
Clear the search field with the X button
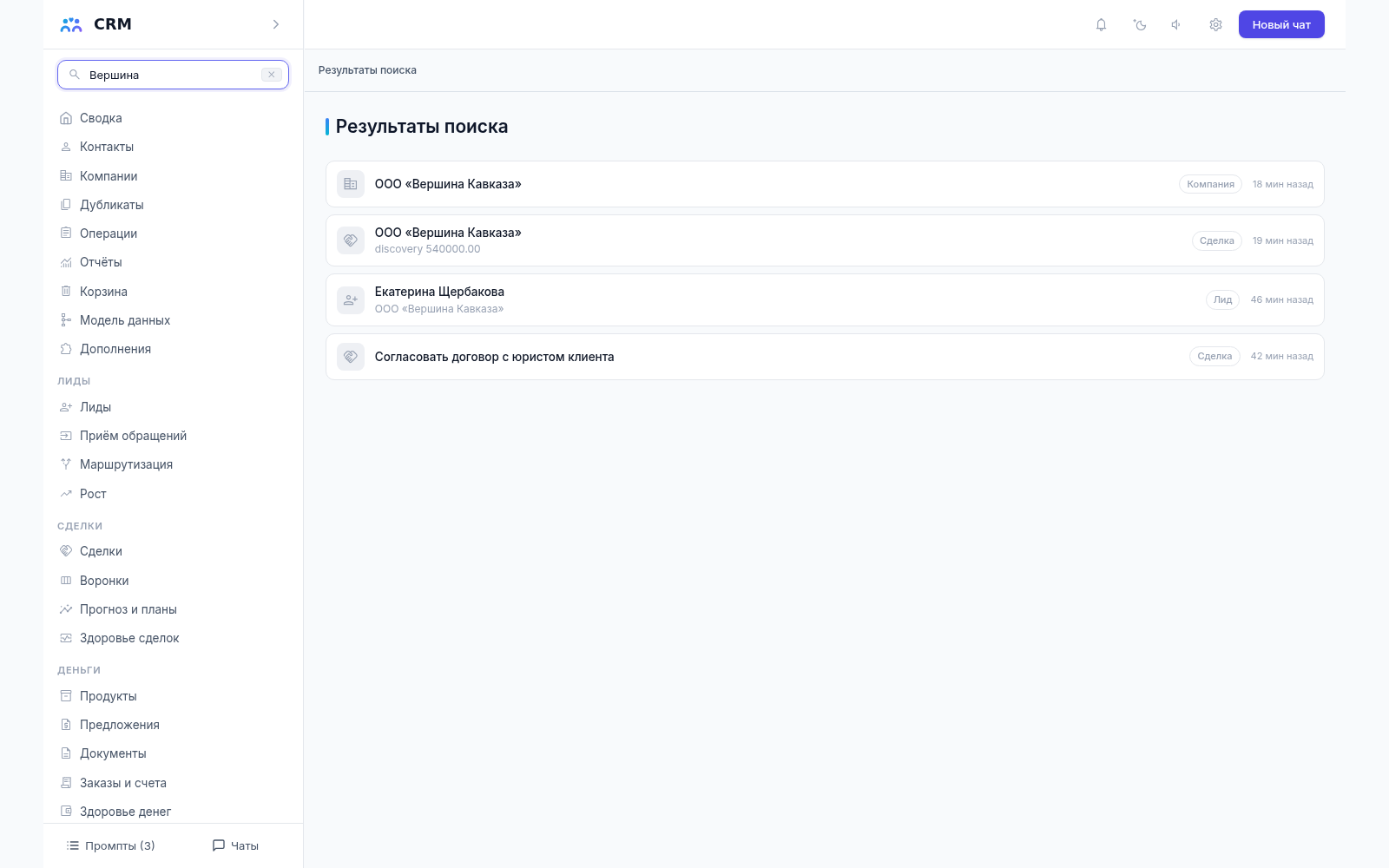(272, 75)
